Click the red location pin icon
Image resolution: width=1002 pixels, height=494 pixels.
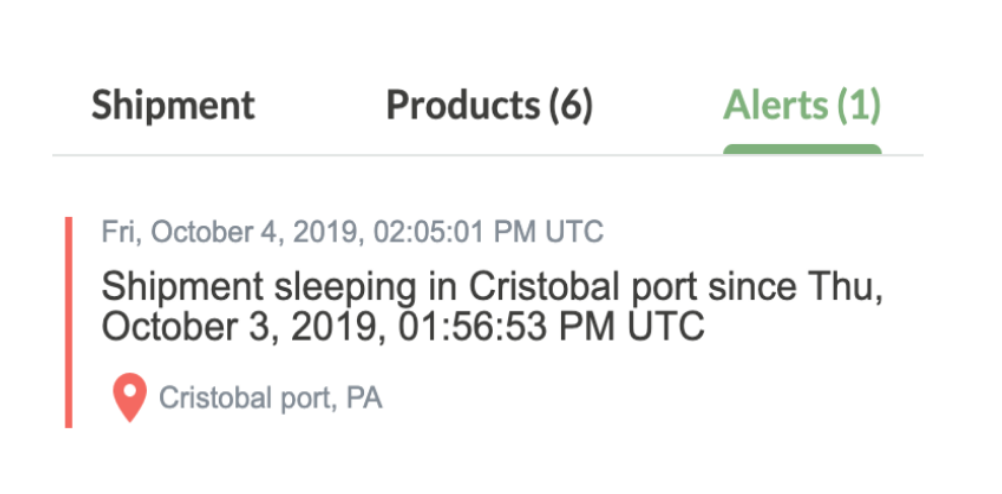(130, 397)
